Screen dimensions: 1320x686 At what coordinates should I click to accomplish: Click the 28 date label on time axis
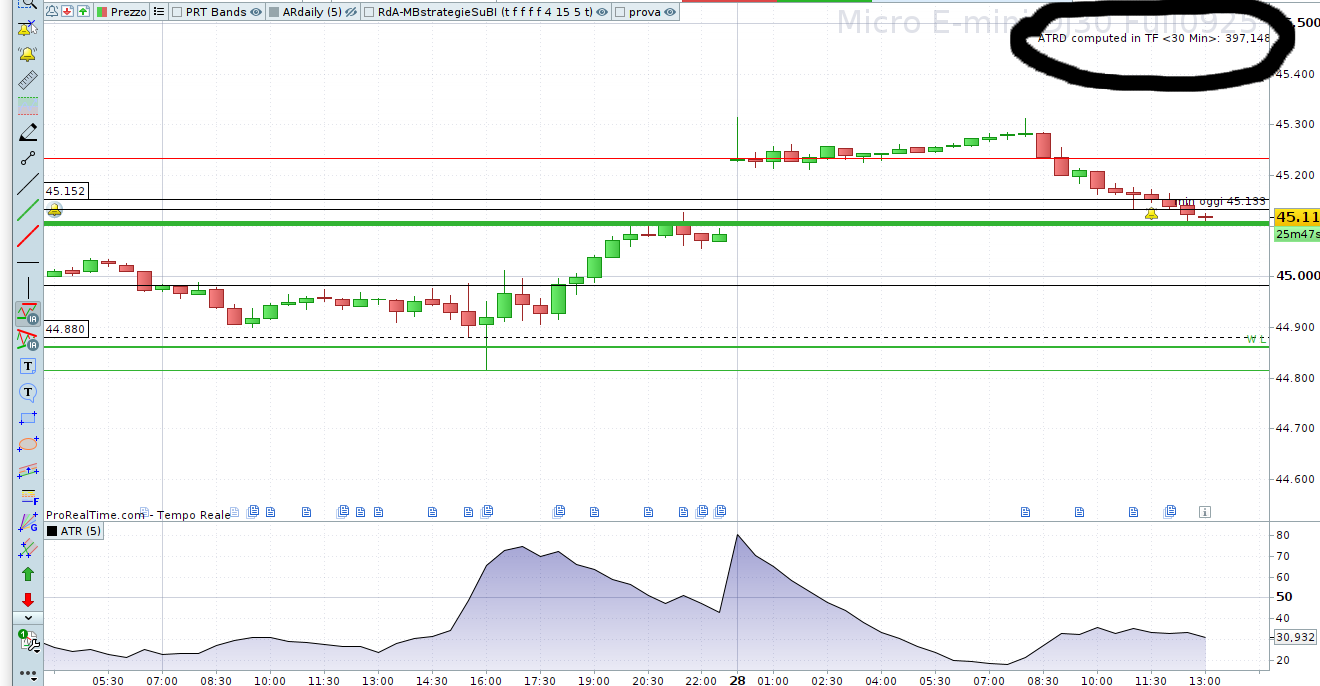[737, 680]
